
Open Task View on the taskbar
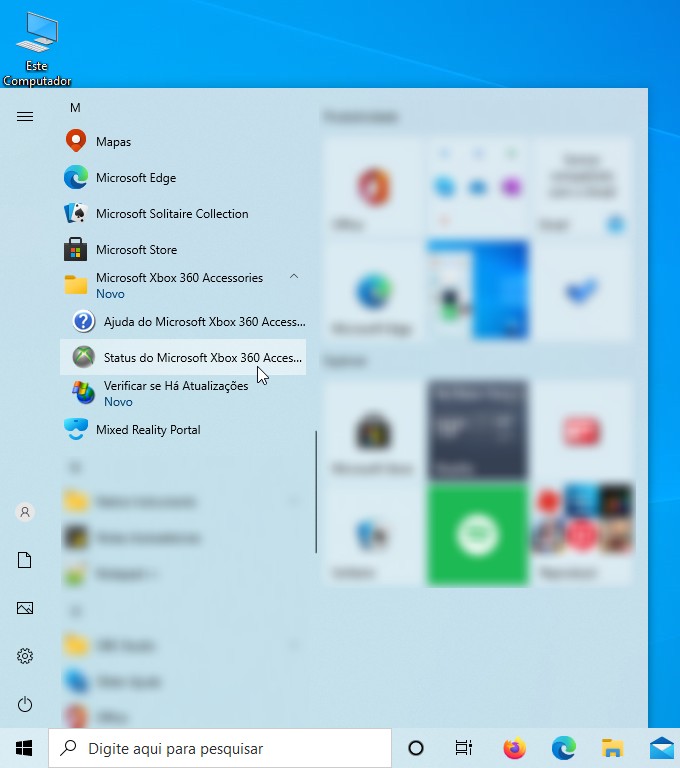(463, 748)
